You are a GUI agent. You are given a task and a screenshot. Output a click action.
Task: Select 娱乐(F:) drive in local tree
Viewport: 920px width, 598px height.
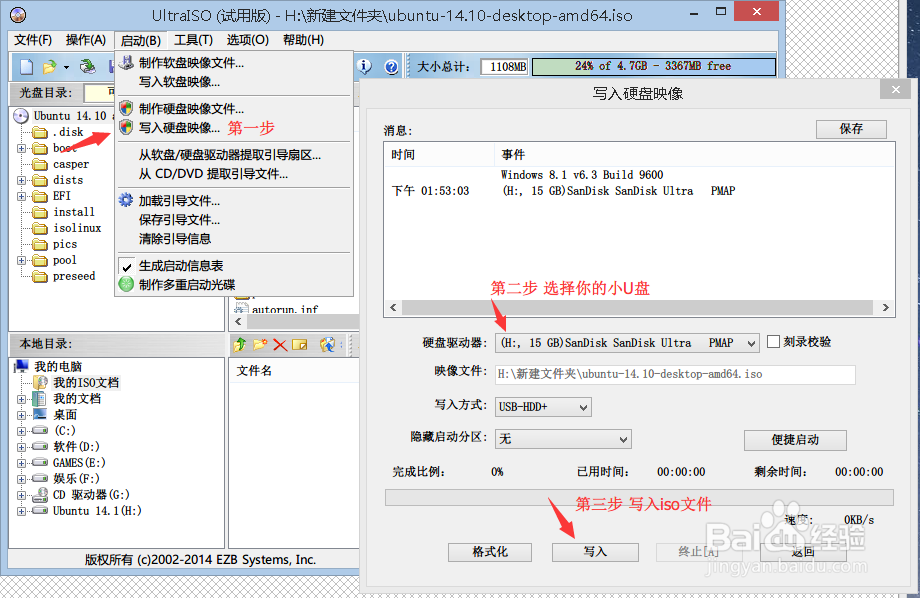click(x=76, y=479)
